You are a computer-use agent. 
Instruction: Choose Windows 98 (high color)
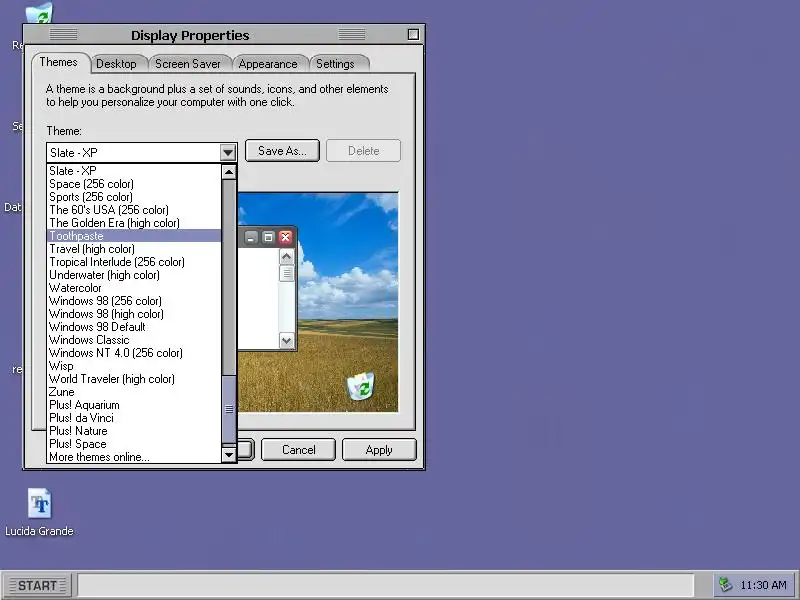click(134, 314)
